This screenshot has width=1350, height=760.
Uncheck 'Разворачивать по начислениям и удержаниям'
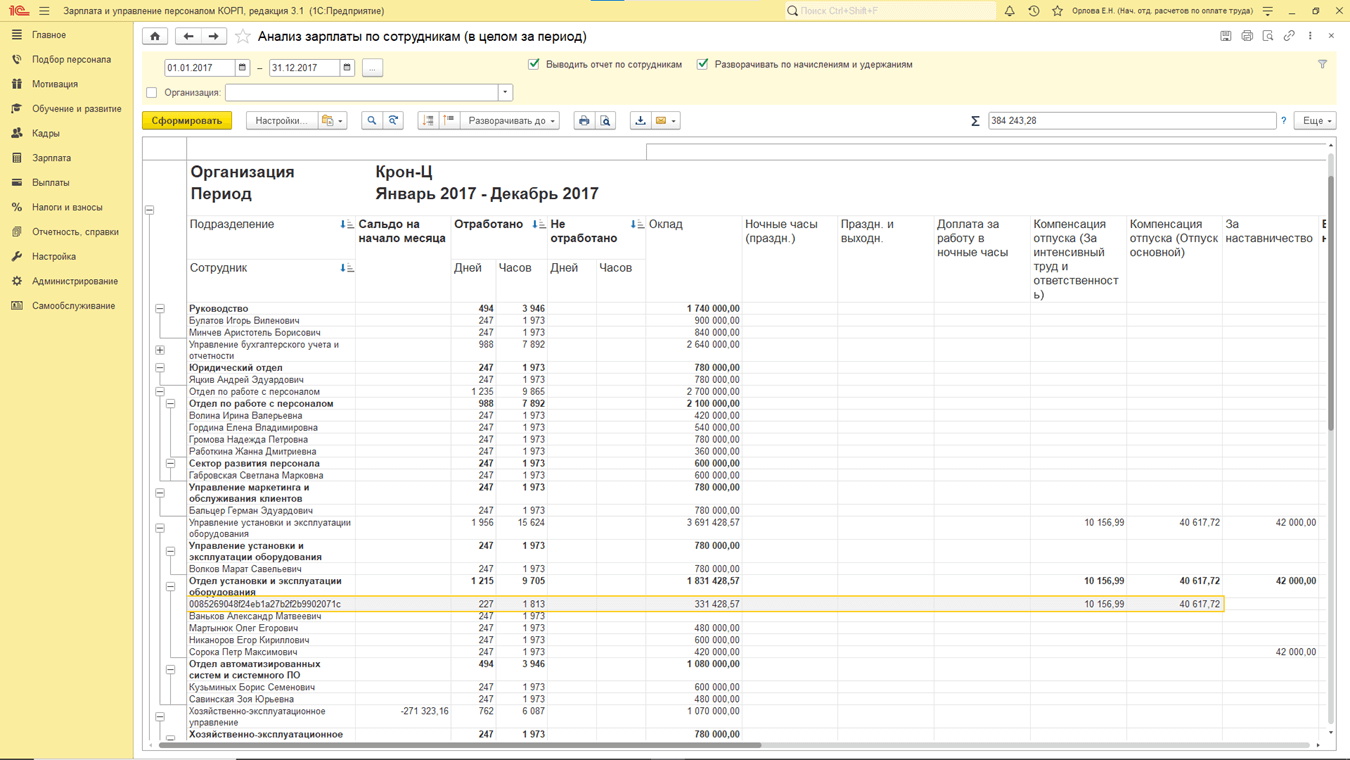pyautogui.click(x=703, y=64)
